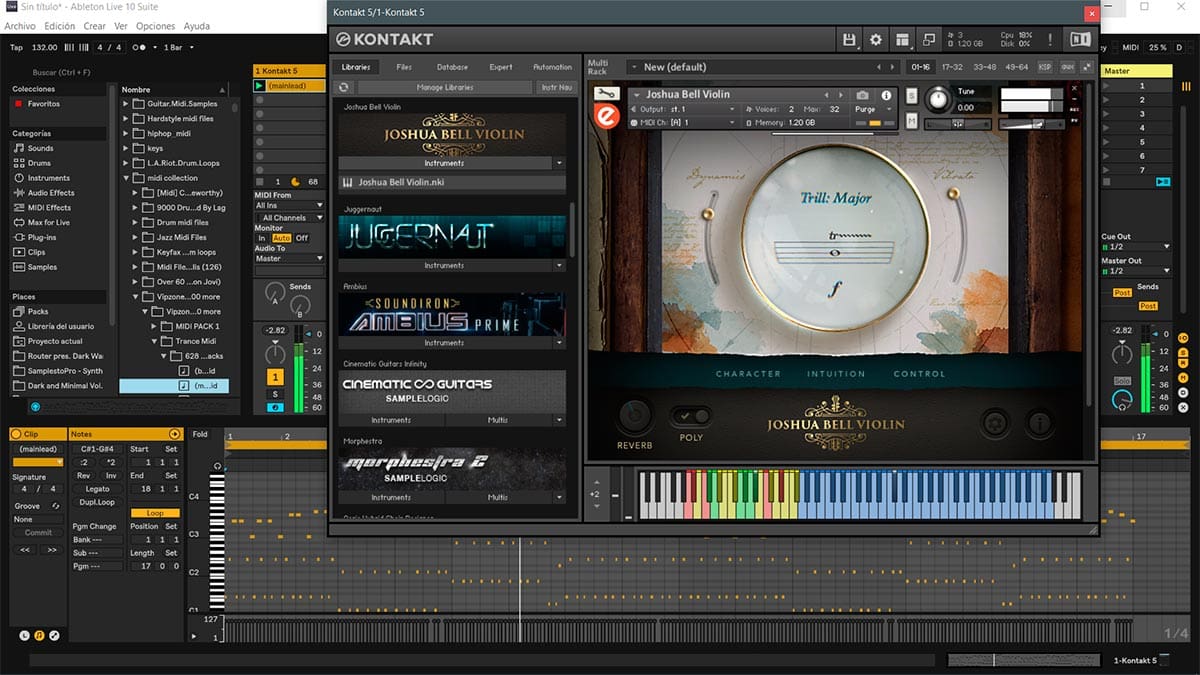Open the Crear menu
Screen dimensions: 1200x675
(94, 26)
